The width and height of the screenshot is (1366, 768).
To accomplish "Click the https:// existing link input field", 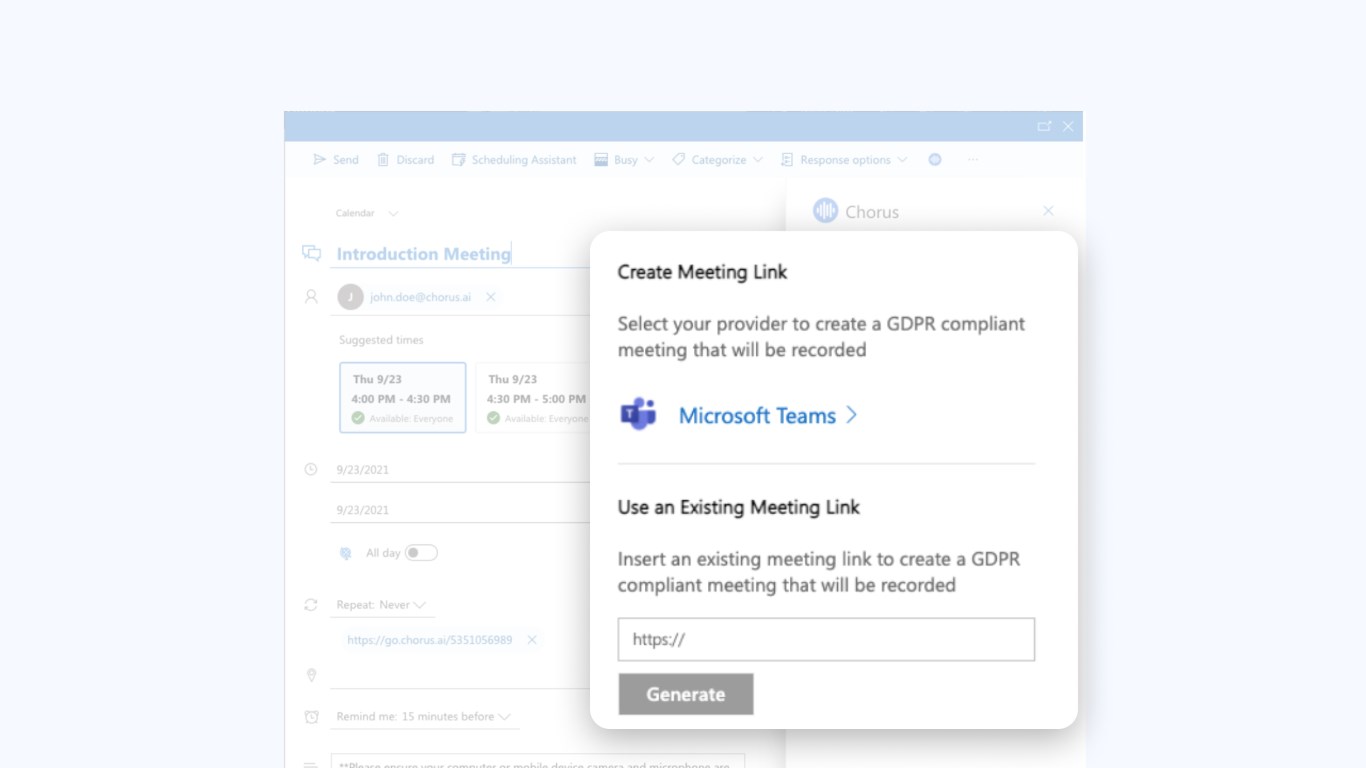I will point(826,640).
